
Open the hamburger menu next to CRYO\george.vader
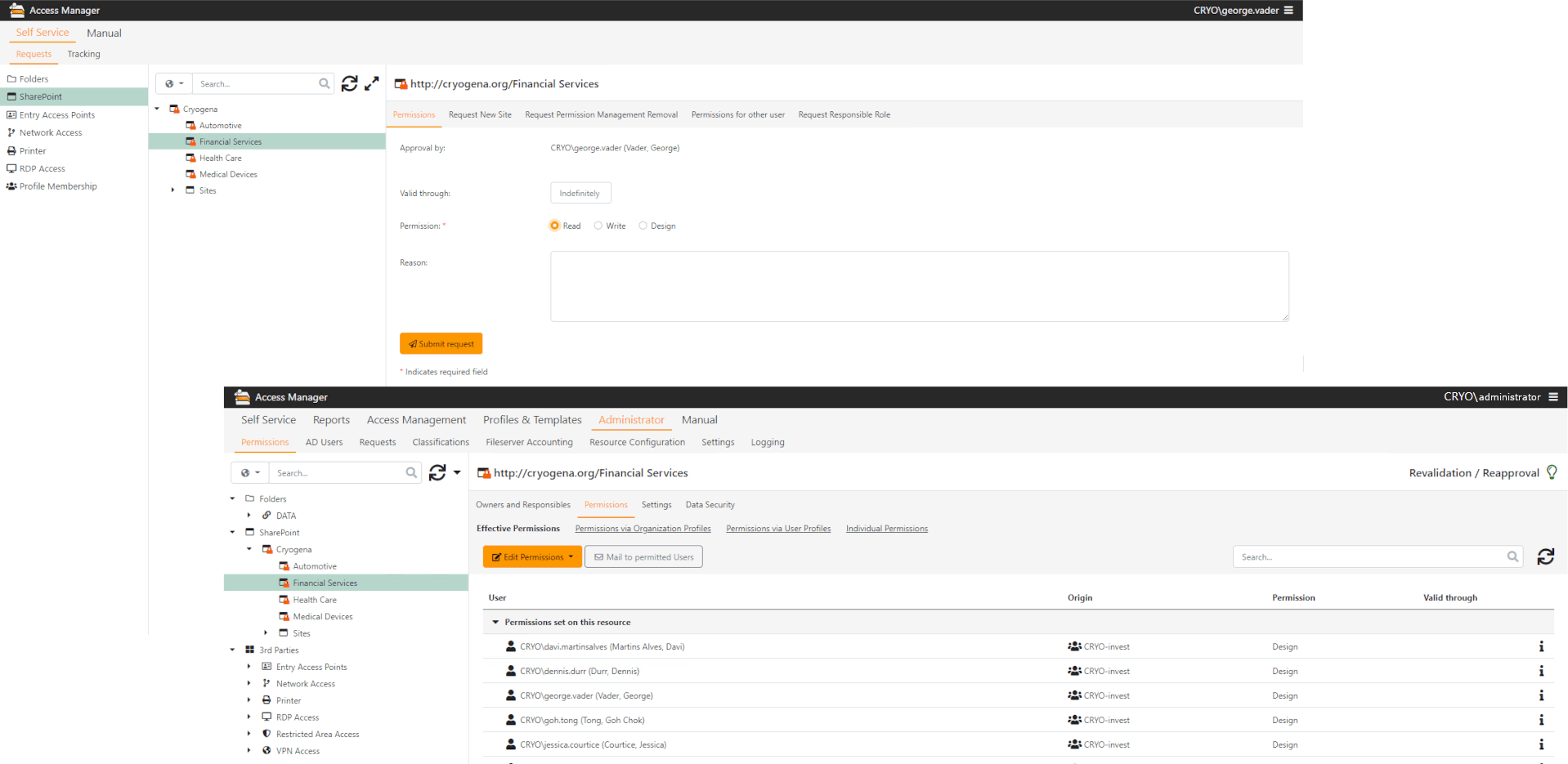pos(1290,10)
